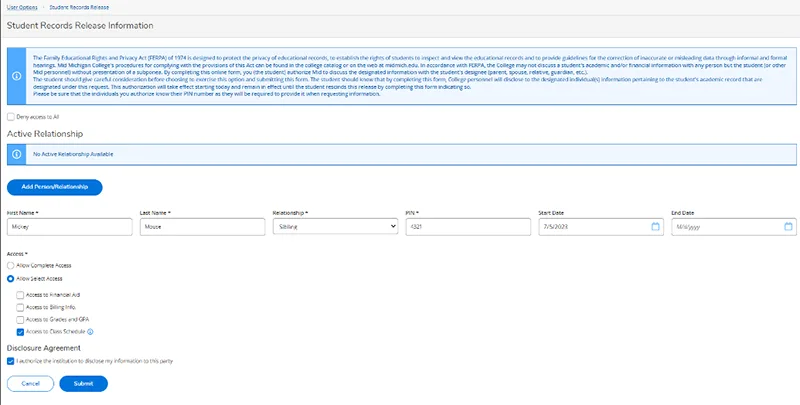This screenshot has width=800, height=405.
Task: Tick the Deny access to All checkbox
Action: coord(11,117)
